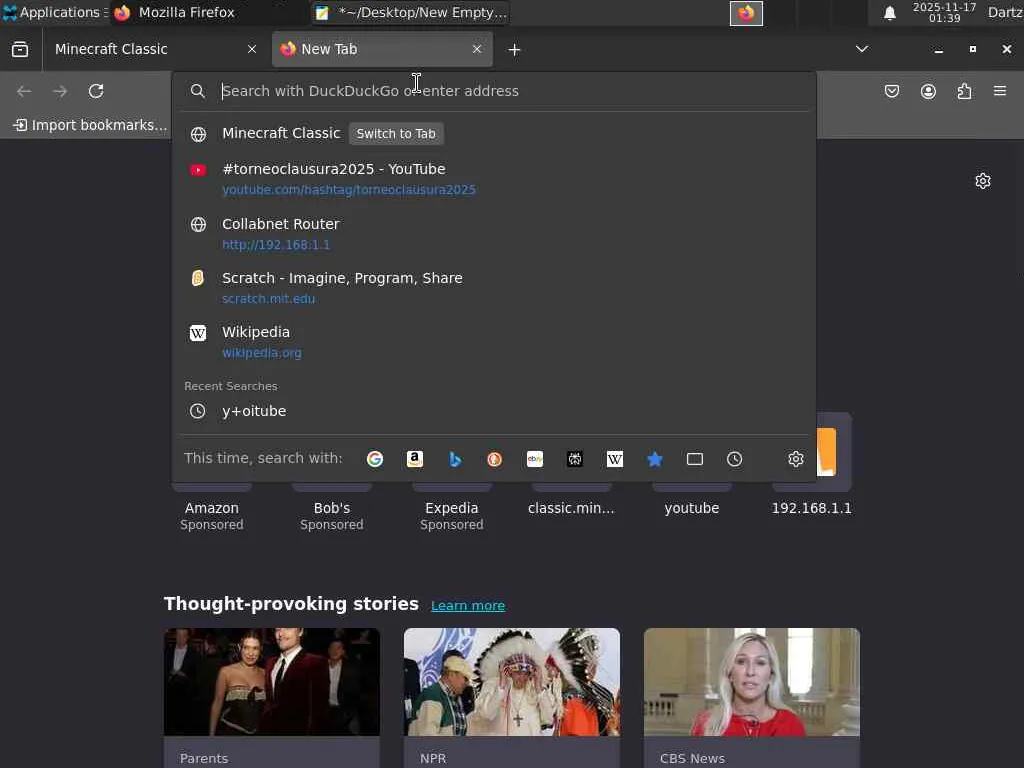Go forward to the next page
The width and height of the screenshot is (1024, 768).
coord(60,91)
